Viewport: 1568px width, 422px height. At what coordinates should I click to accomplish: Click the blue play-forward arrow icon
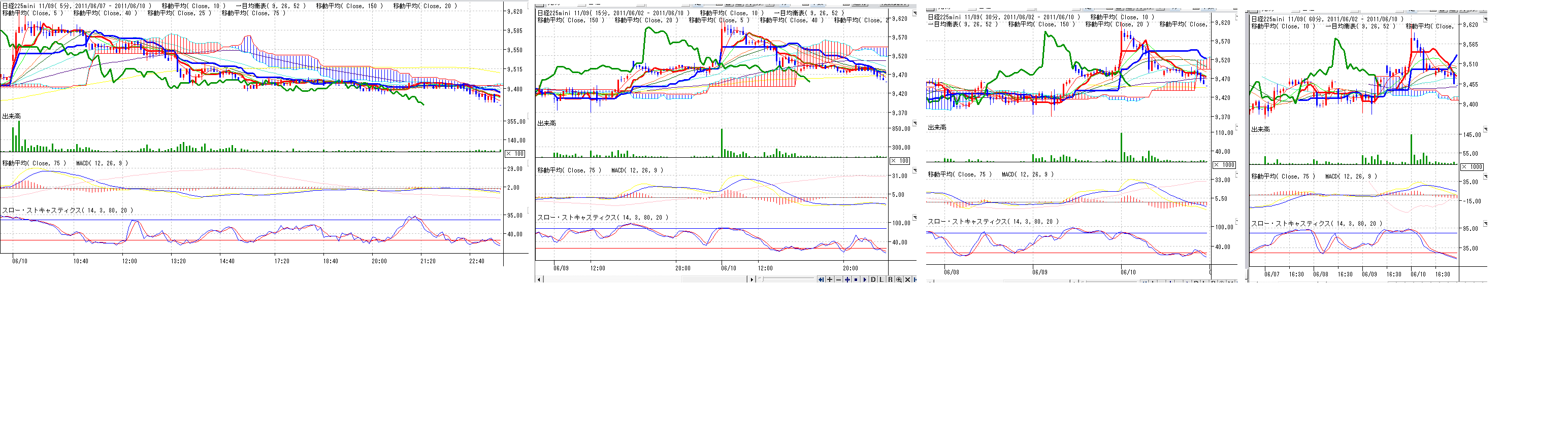864,279
